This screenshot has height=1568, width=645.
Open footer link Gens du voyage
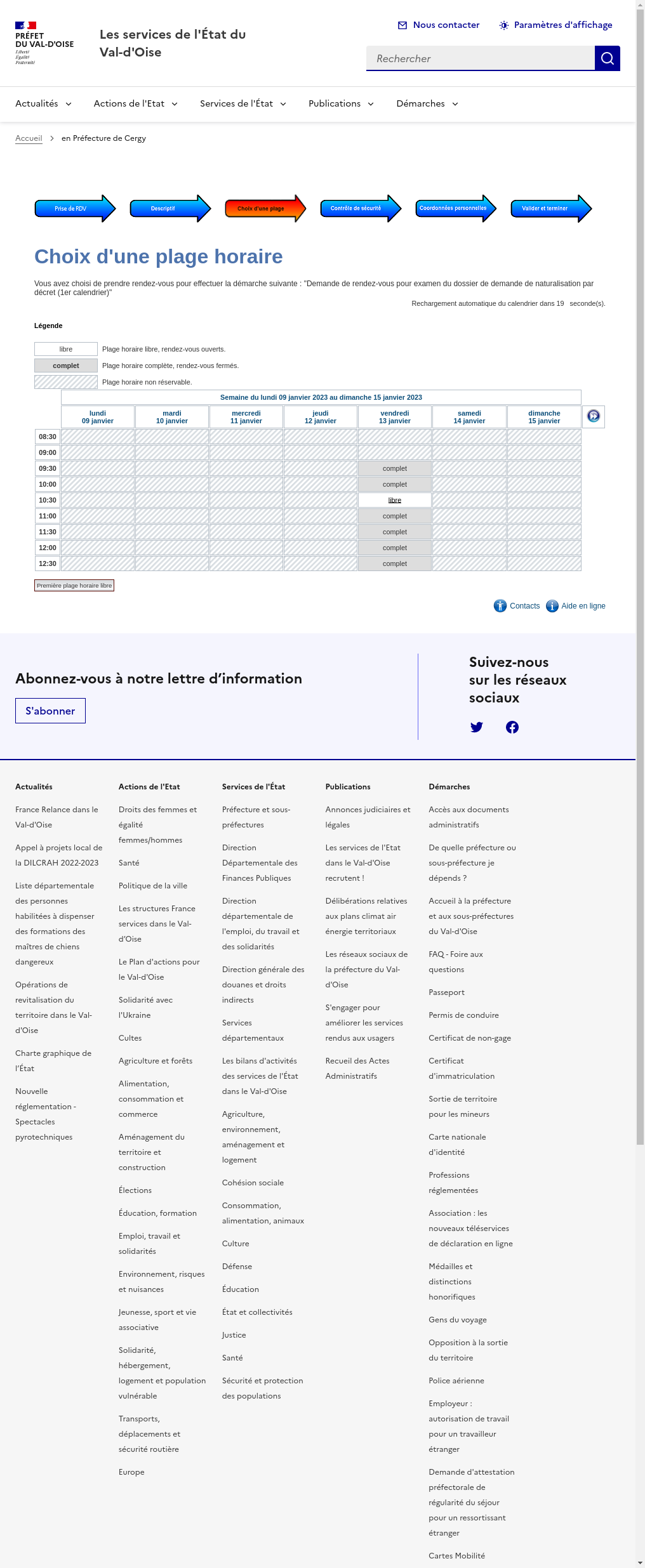tap(458, 1320)
